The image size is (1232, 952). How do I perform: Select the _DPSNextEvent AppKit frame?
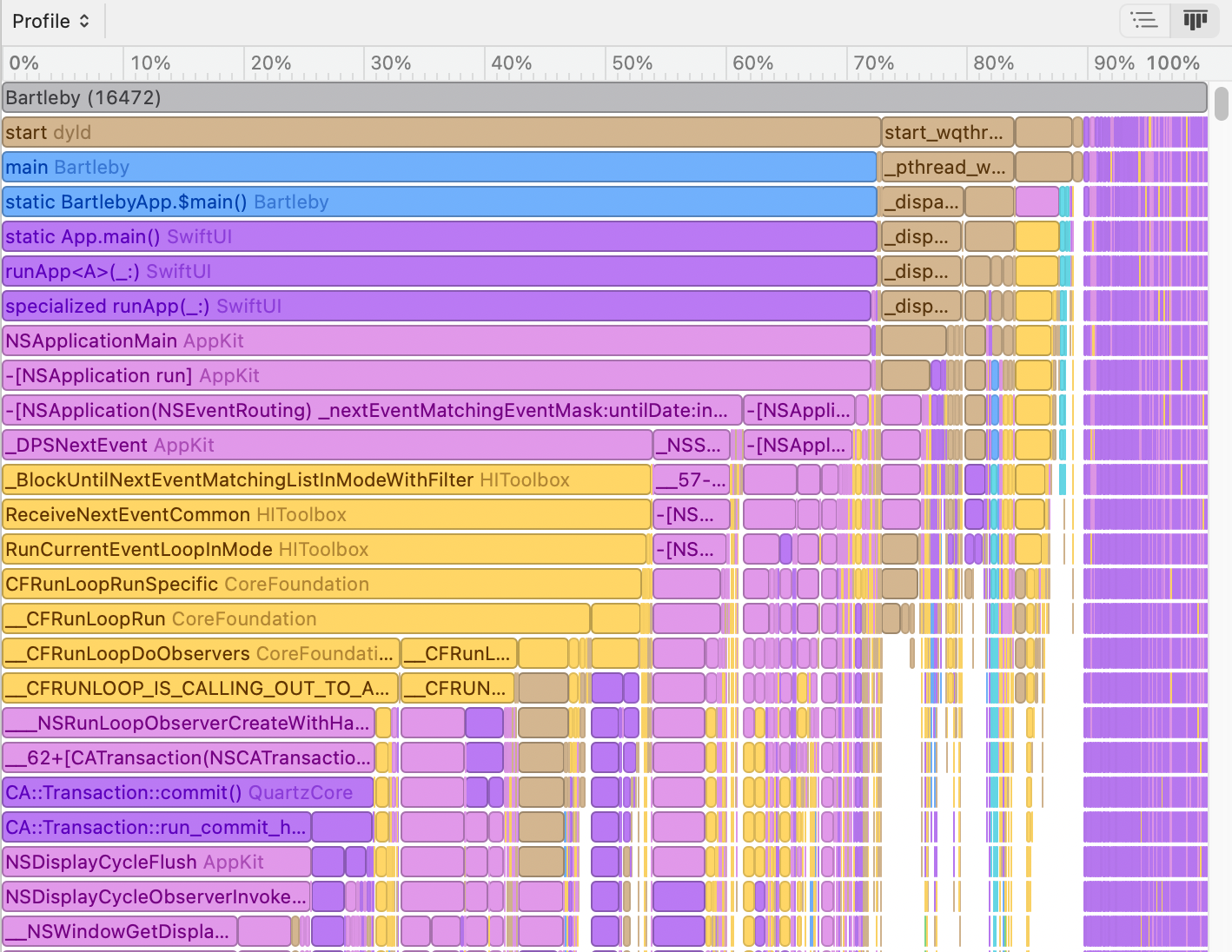click(327, 445)
